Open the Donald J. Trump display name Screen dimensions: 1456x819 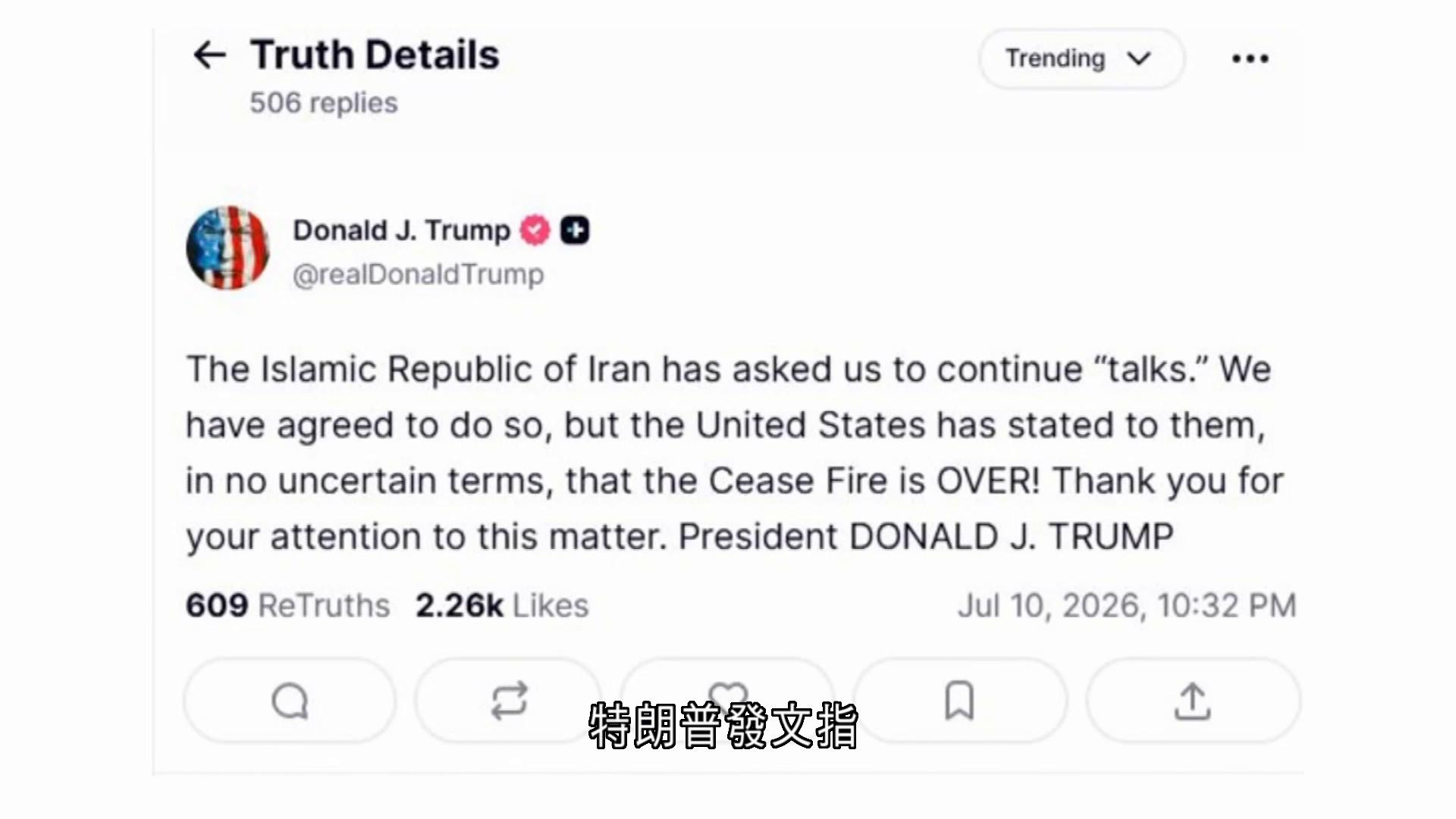(x=402, y=230)
